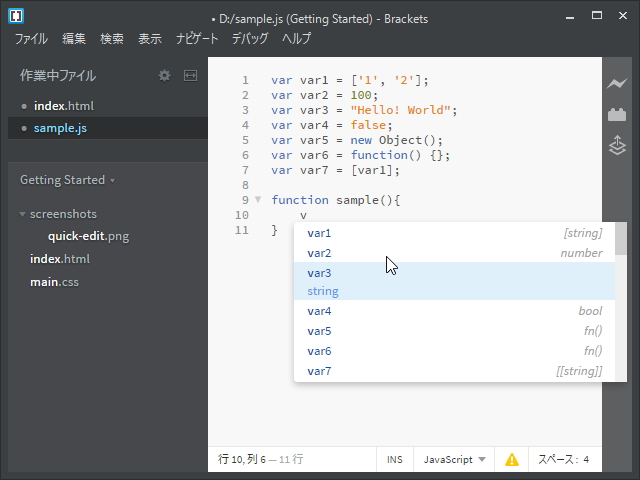Open the デバッグ menu
This screenshot has height=480, width=640.
pos(250,39)
